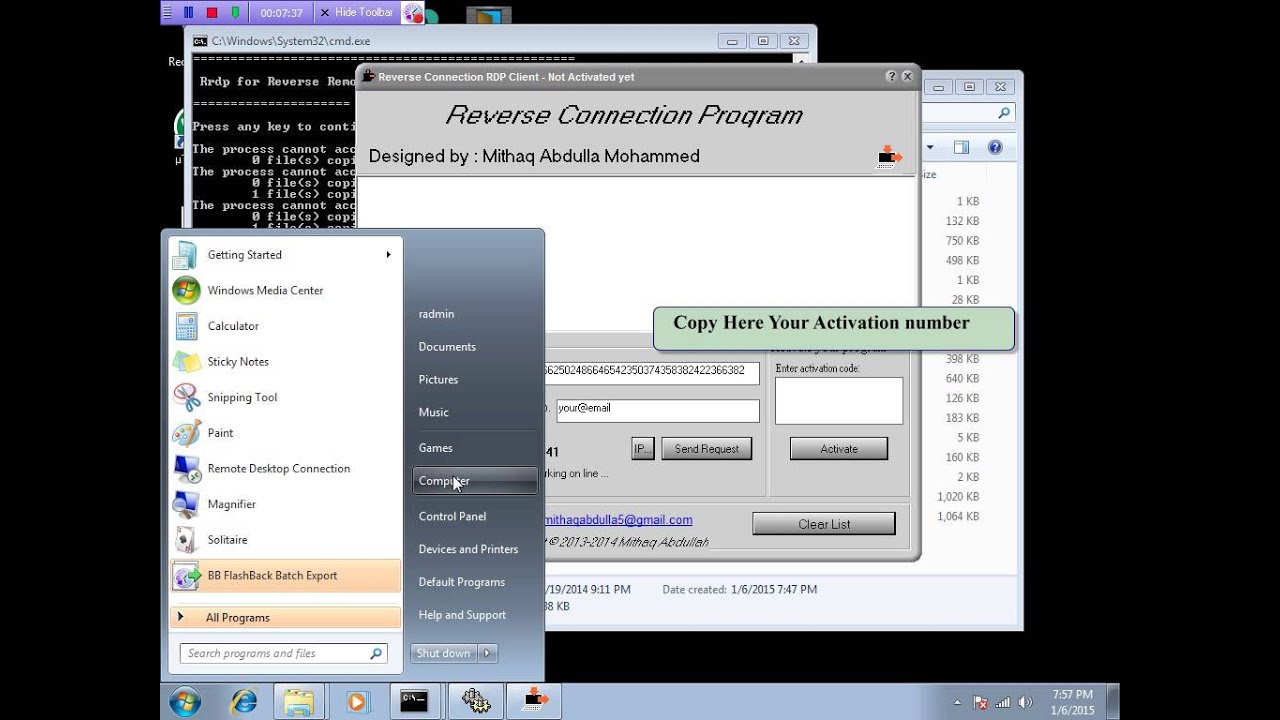1280x720 pixels.
Task: Click the volume speaker tray icon
Action: tap(1024, 702)
